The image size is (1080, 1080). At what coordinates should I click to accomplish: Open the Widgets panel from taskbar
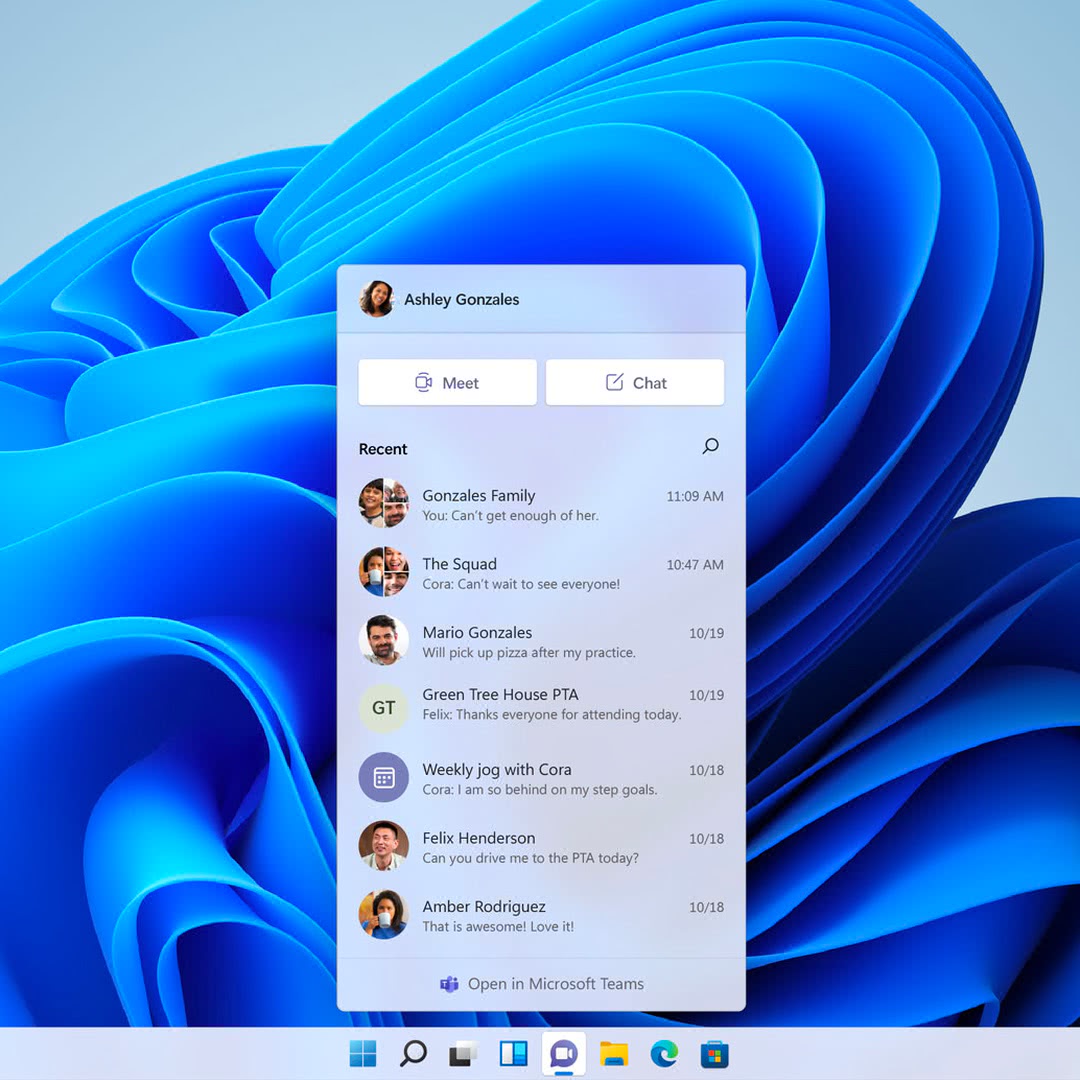(513, 1053)
